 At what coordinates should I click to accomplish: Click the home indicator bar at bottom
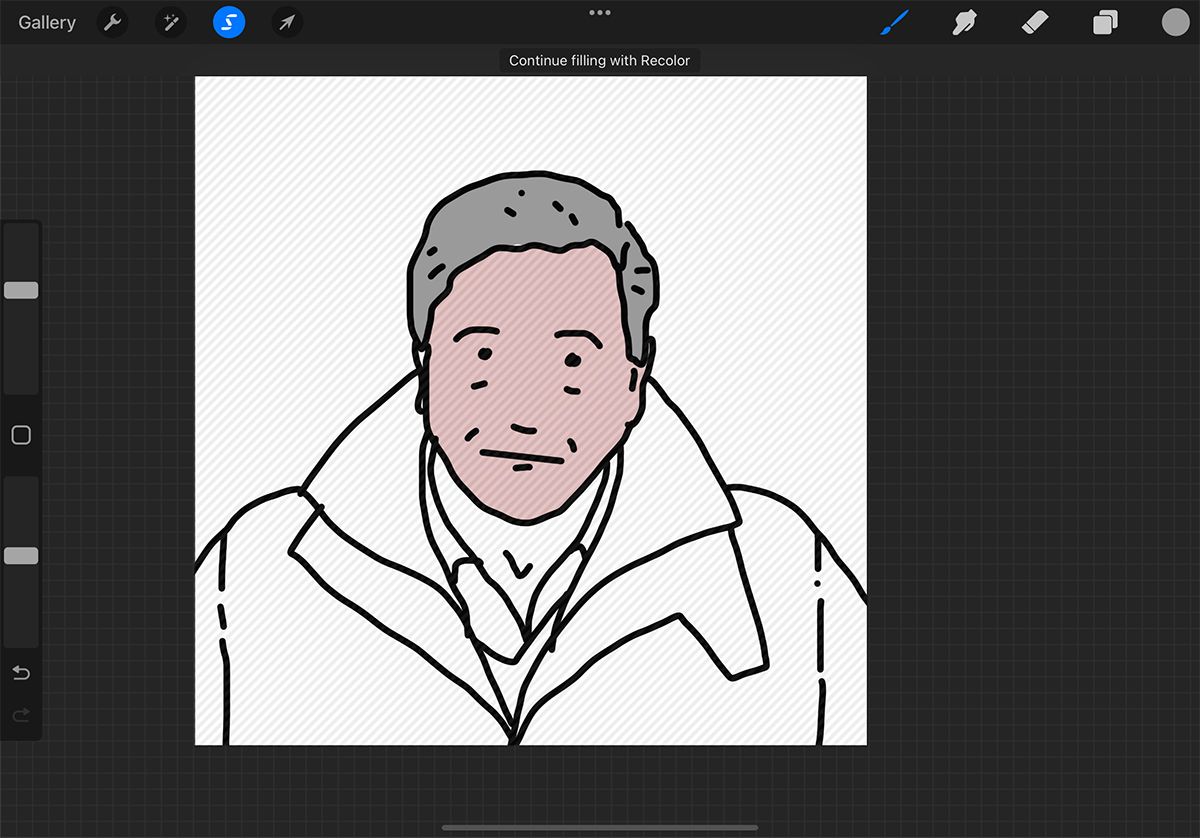[x=599, y=827]
